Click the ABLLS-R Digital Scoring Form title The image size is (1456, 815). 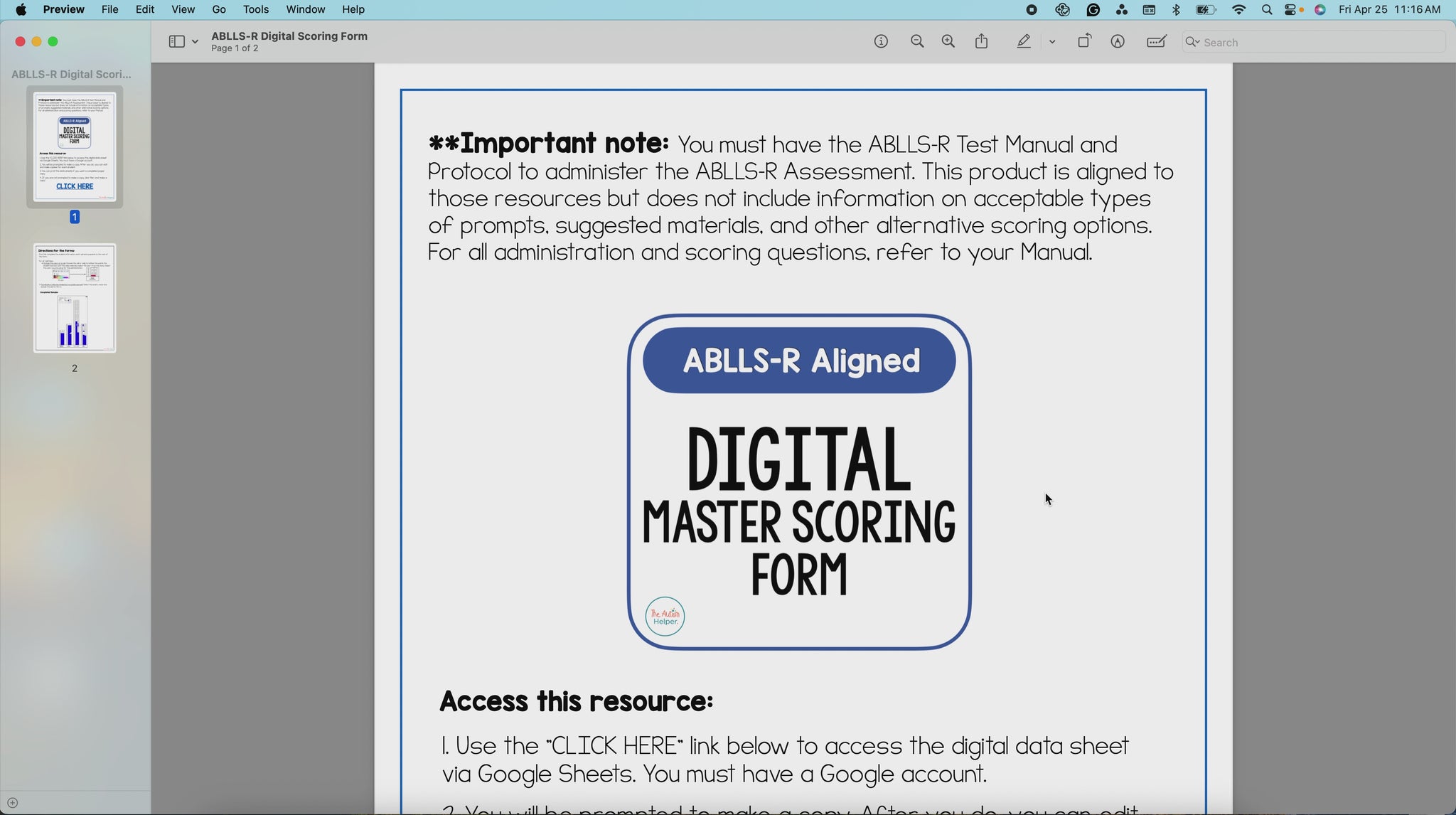click(x=289, y=36)
